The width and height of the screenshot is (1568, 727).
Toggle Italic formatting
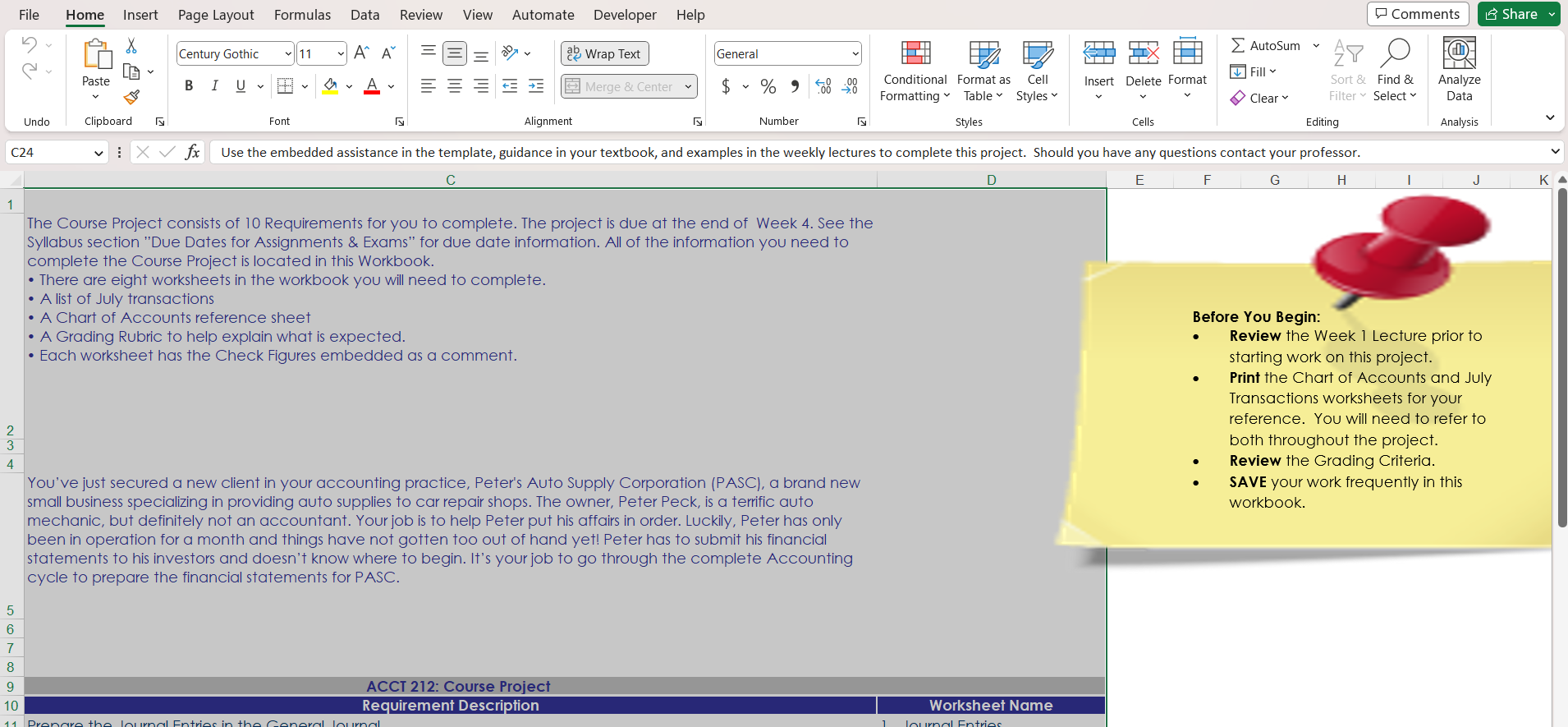point(214,86)
